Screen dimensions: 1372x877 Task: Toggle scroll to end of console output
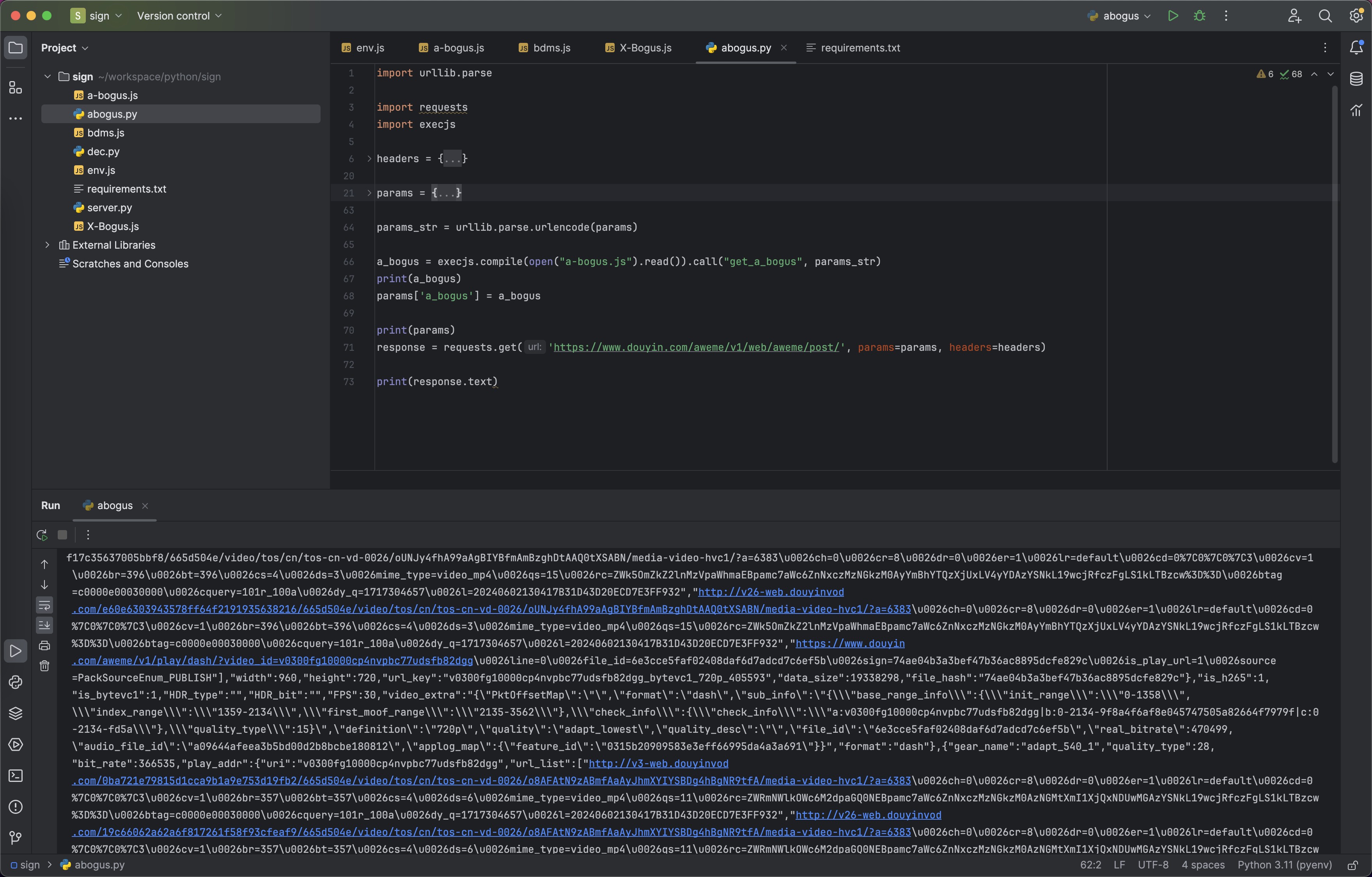(x=44, y=625)
